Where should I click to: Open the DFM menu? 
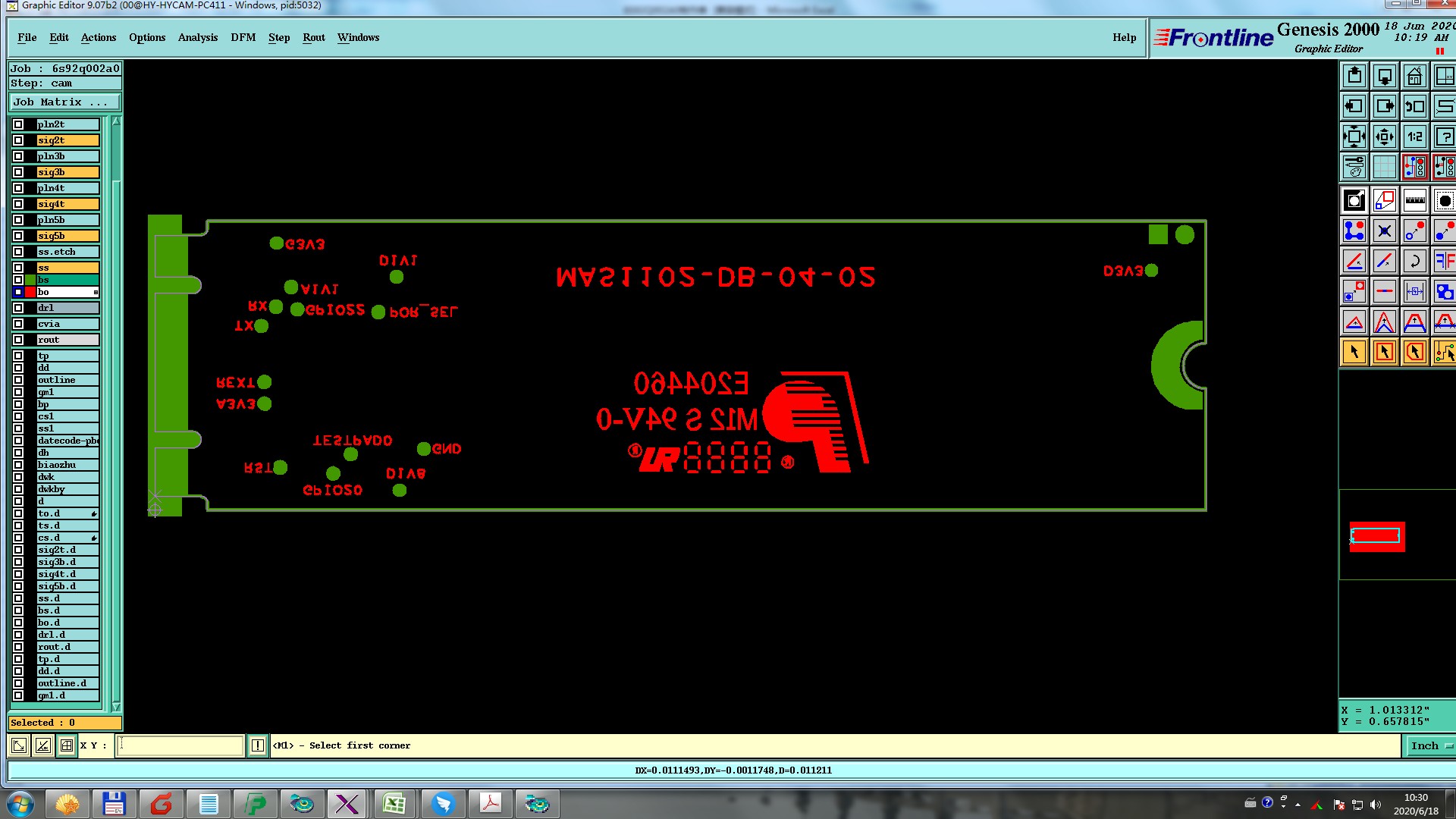point(243,37)
